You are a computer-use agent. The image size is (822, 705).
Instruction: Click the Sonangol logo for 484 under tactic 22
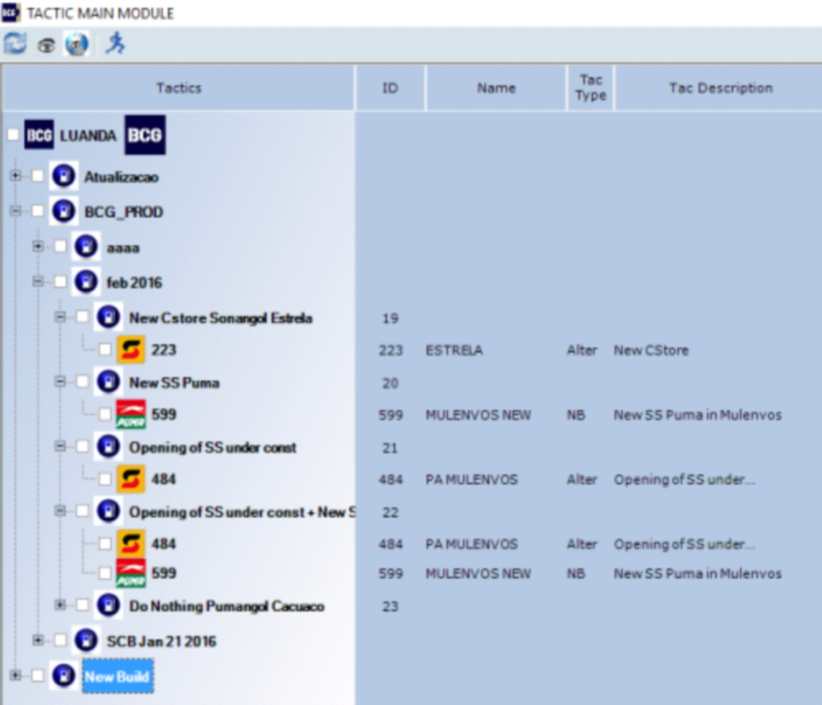coord(131,544)
